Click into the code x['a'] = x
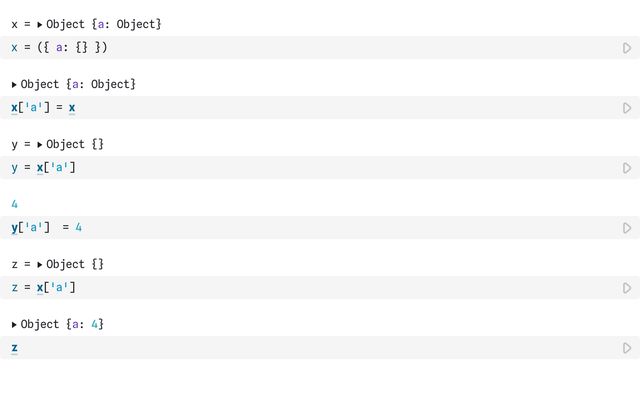The height and width of the screenshot is (400, 640). tap(43, 107)
